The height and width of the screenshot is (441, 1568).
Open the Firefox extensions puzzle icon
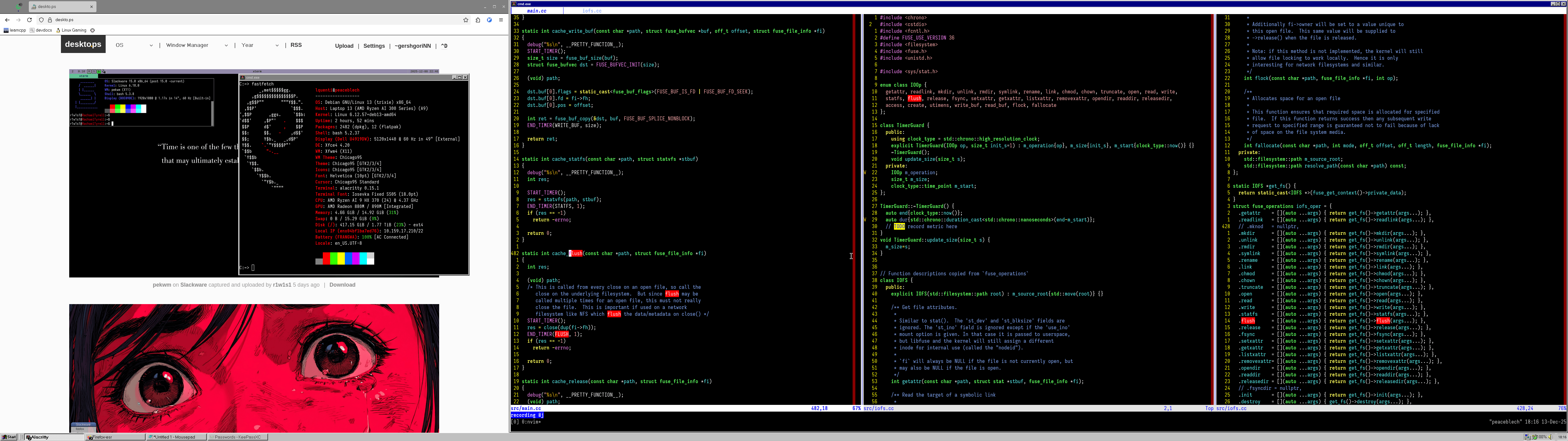(478, 20)
